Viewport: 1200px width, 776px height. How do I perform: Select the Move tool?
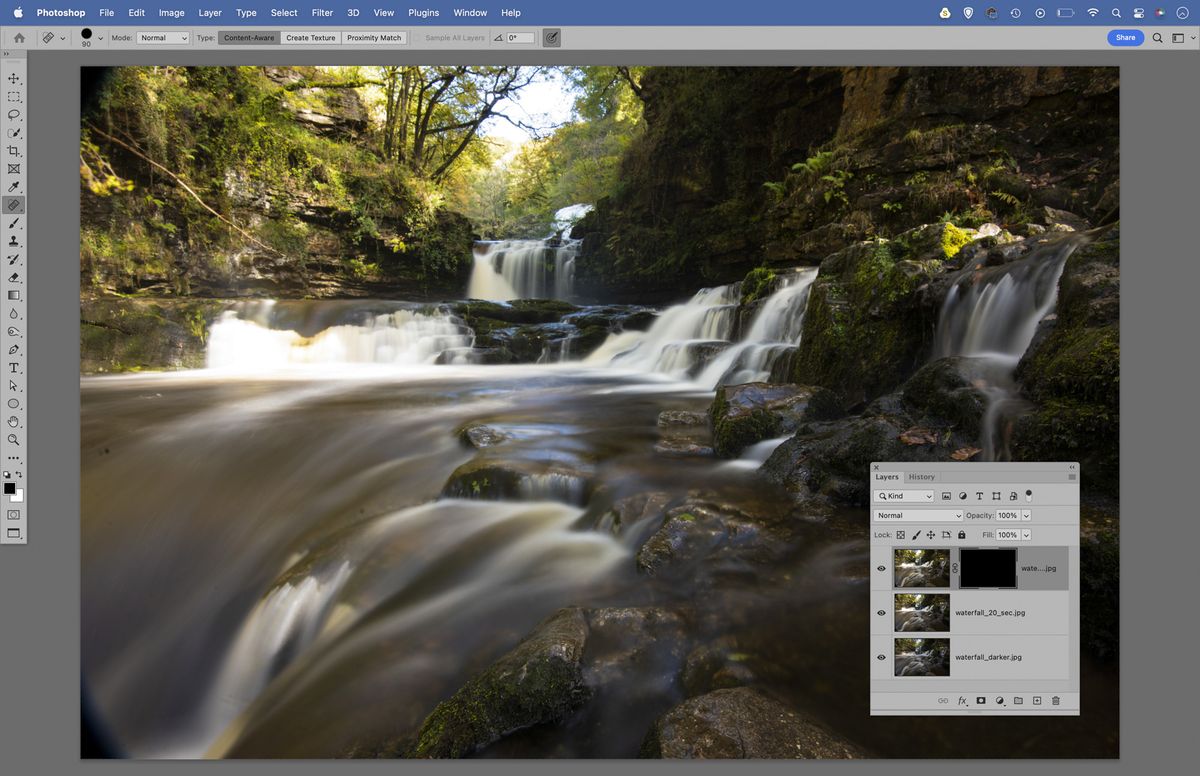coord(14,78)
